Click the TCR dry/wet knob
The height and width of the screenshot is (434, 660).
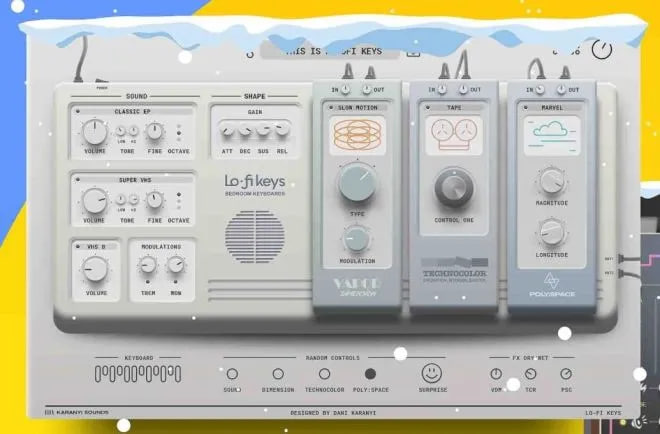pyautogui.click(x=530, y=373)
